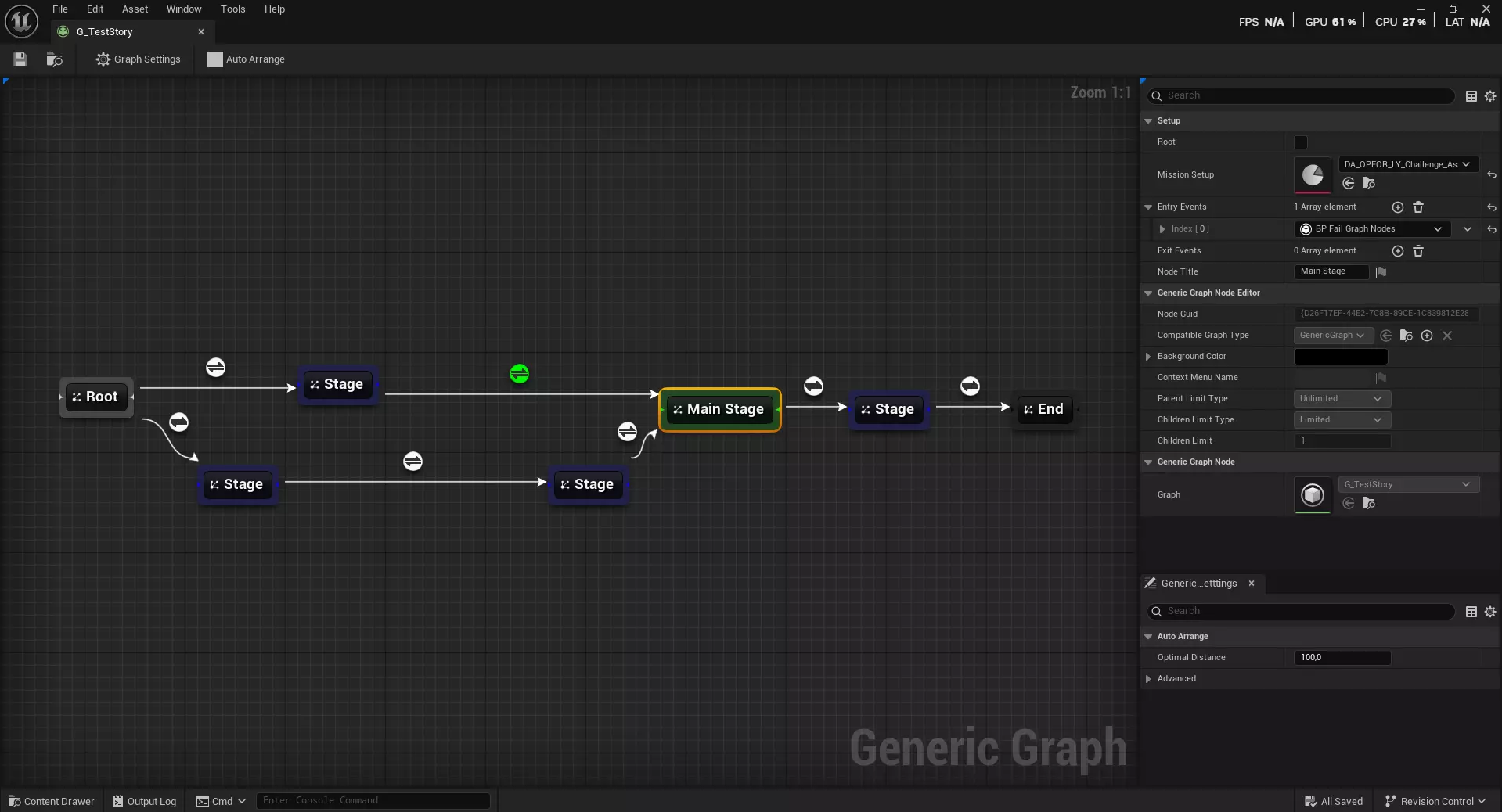Reset Index [0] element to default

pyautogui.click(x=1492, y=229)
